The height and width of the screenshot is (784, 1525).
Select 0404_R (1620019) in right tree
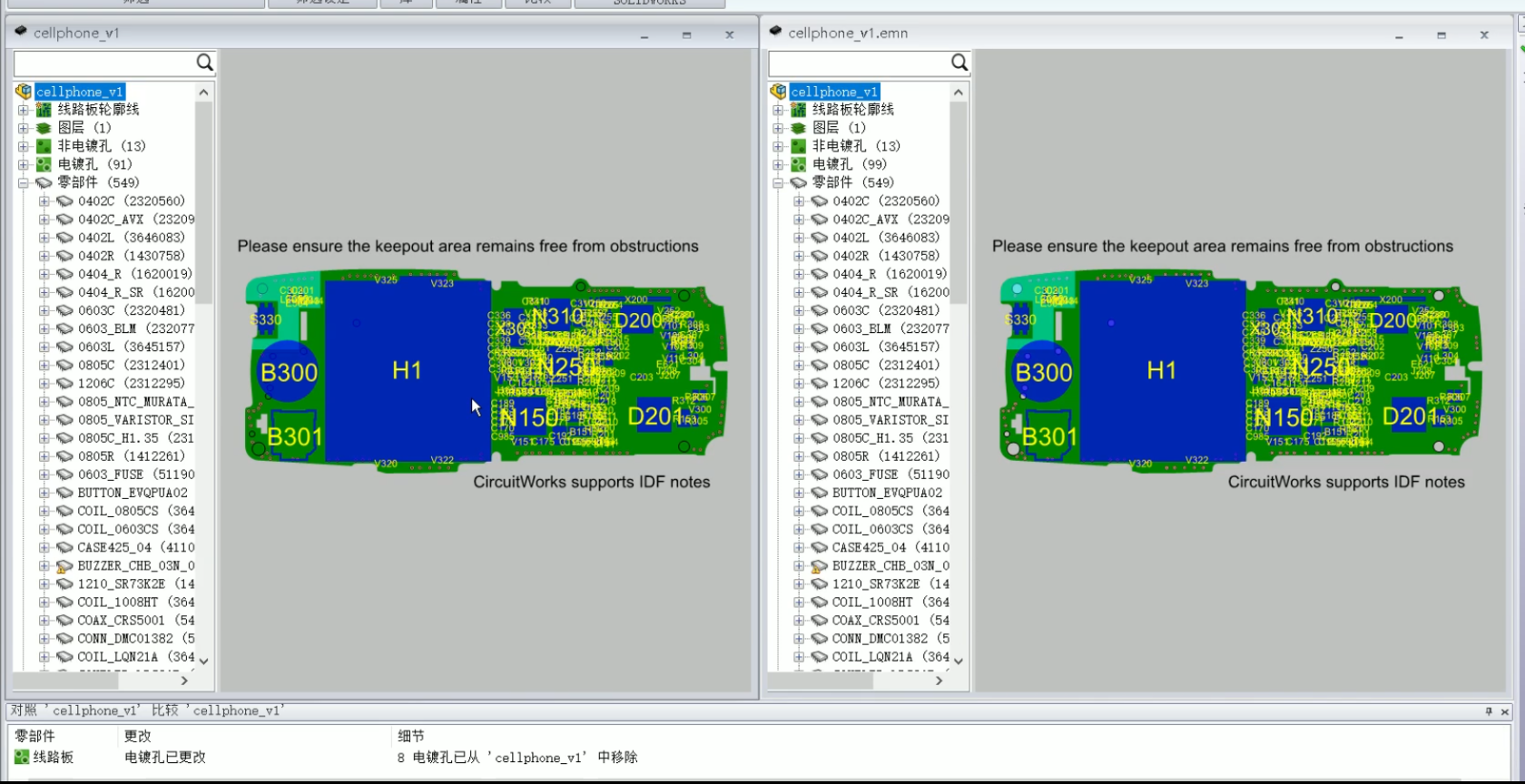tap(890, 274)
